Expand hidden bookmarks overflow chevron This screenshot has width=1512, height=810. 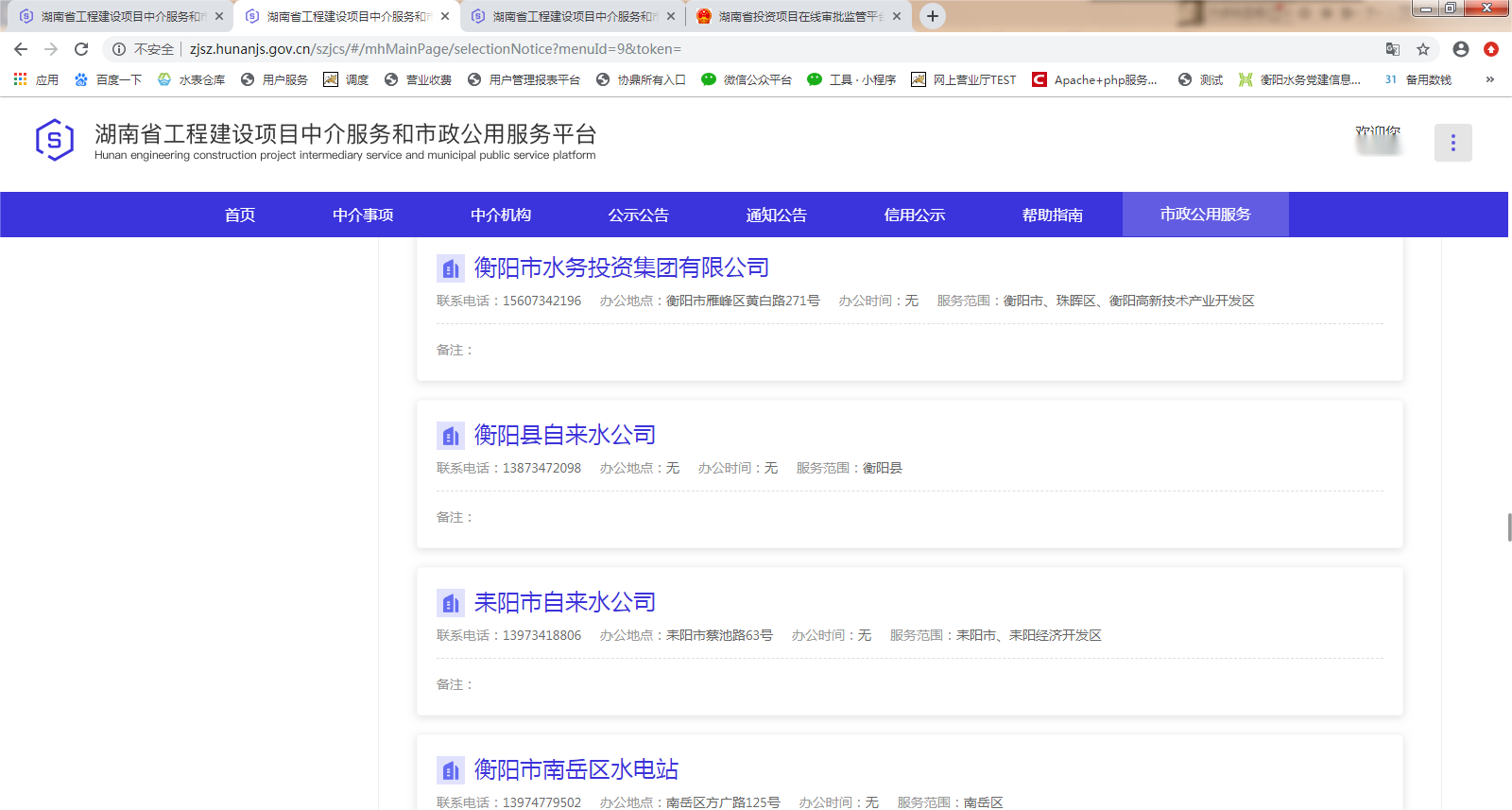[1489, 79]
